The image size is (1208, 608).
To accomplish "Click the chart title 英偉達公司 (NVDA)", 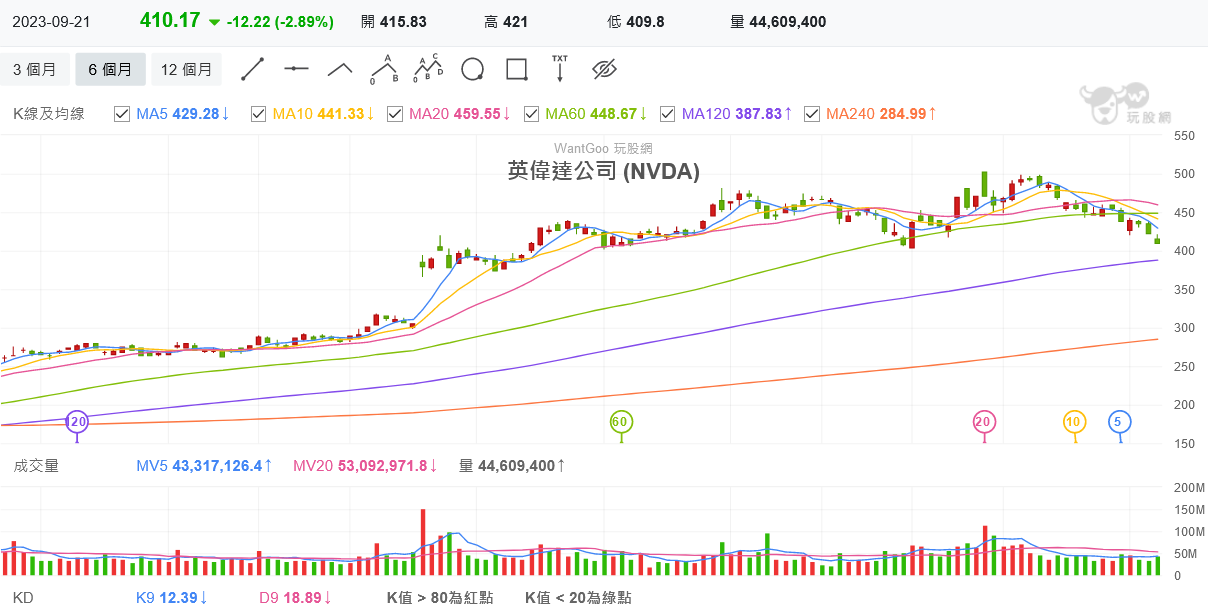I will 604,171.
